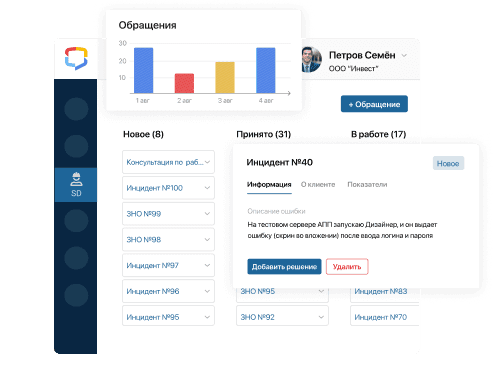Click the Новое status badge
Screen dimensions: 500x367
pyautogui.click(x=448, y=163)
